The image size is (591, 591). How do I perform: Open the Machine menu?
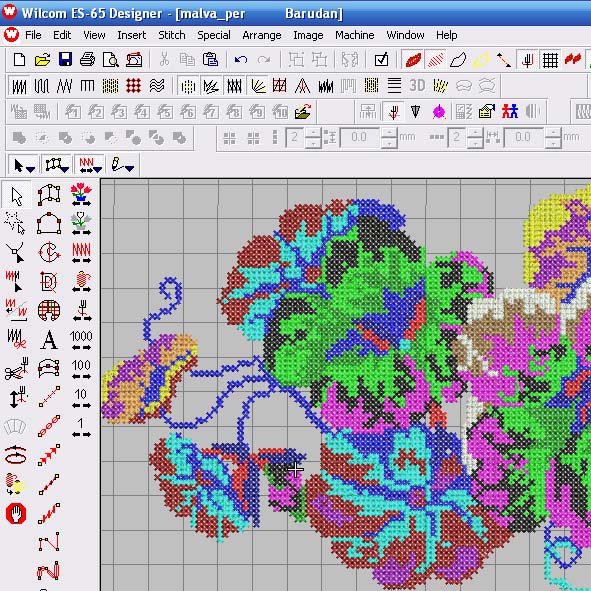pyautogui.click(x=355, y=35)
